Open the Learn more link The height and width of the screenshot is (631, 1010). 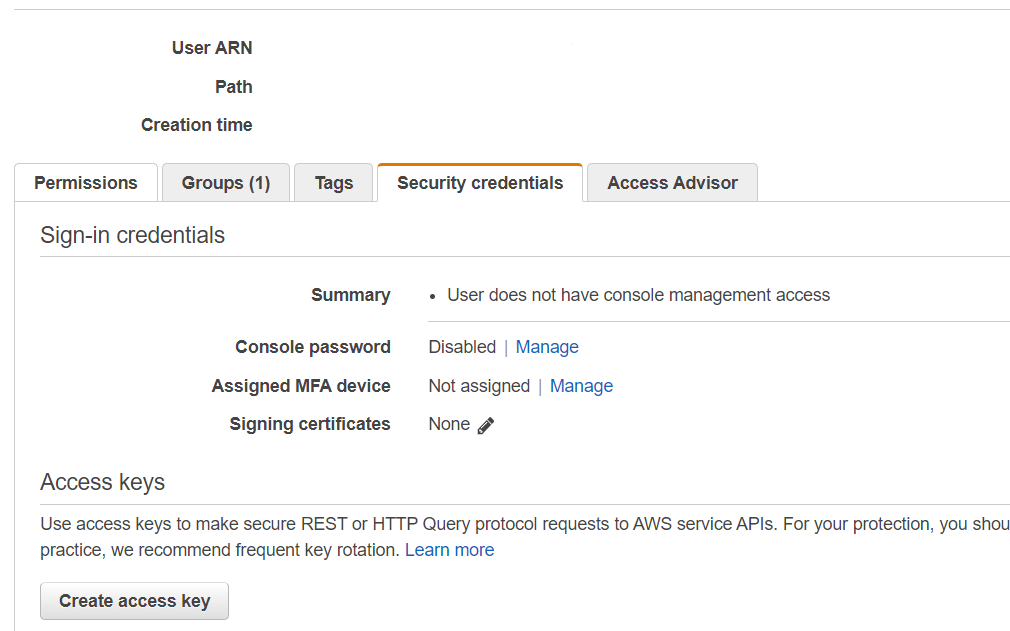click(449, 550)
